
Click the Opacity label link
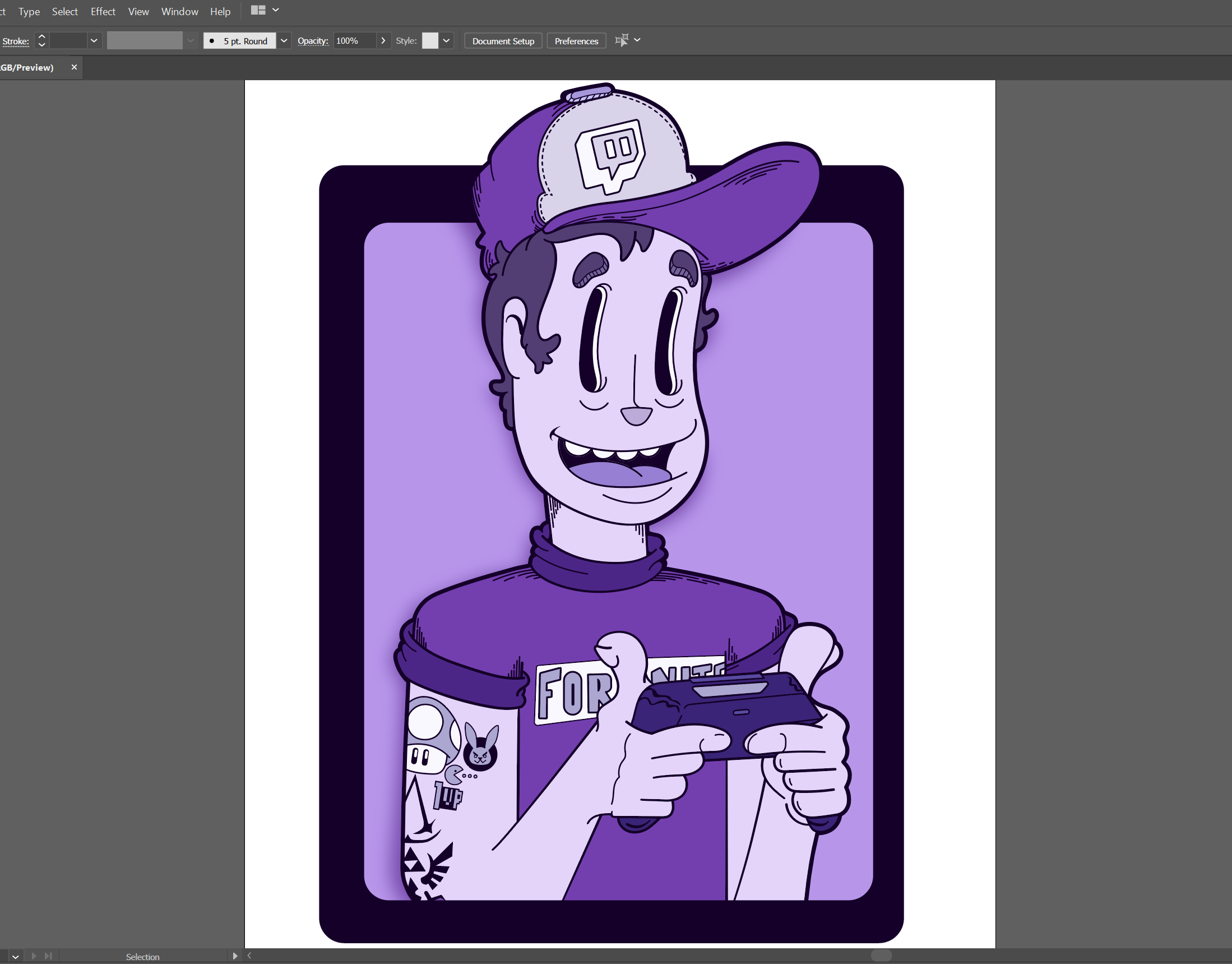pos(313,40)
